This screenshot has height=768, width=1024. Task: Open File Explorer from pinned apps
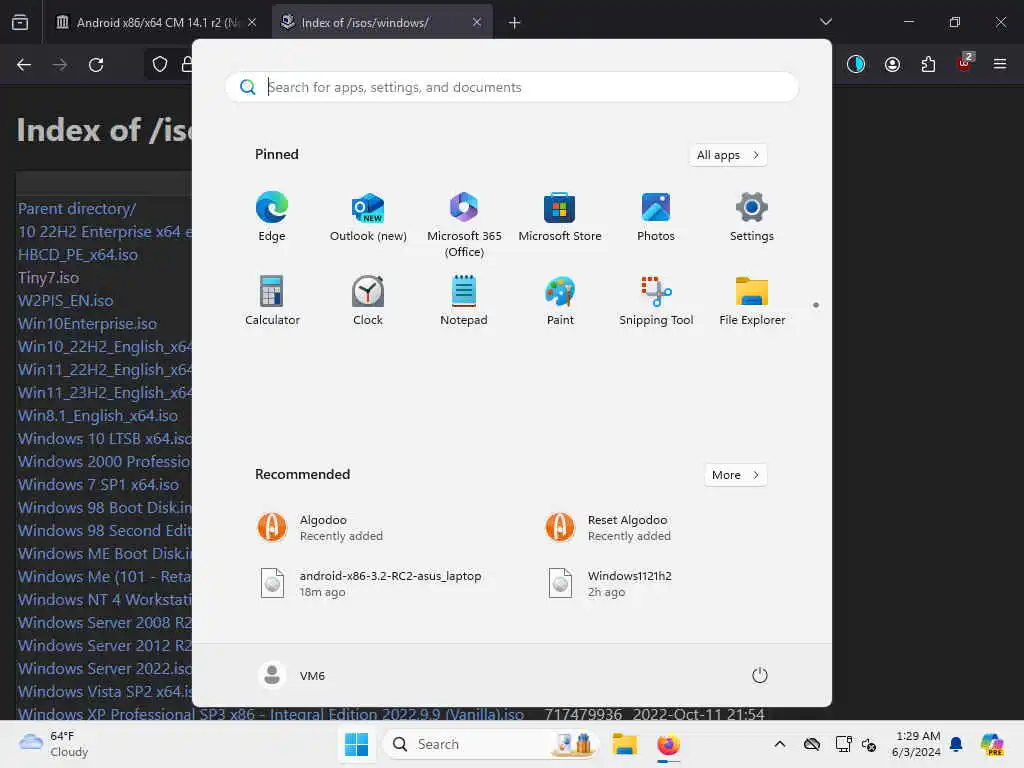tap(752, 301)
